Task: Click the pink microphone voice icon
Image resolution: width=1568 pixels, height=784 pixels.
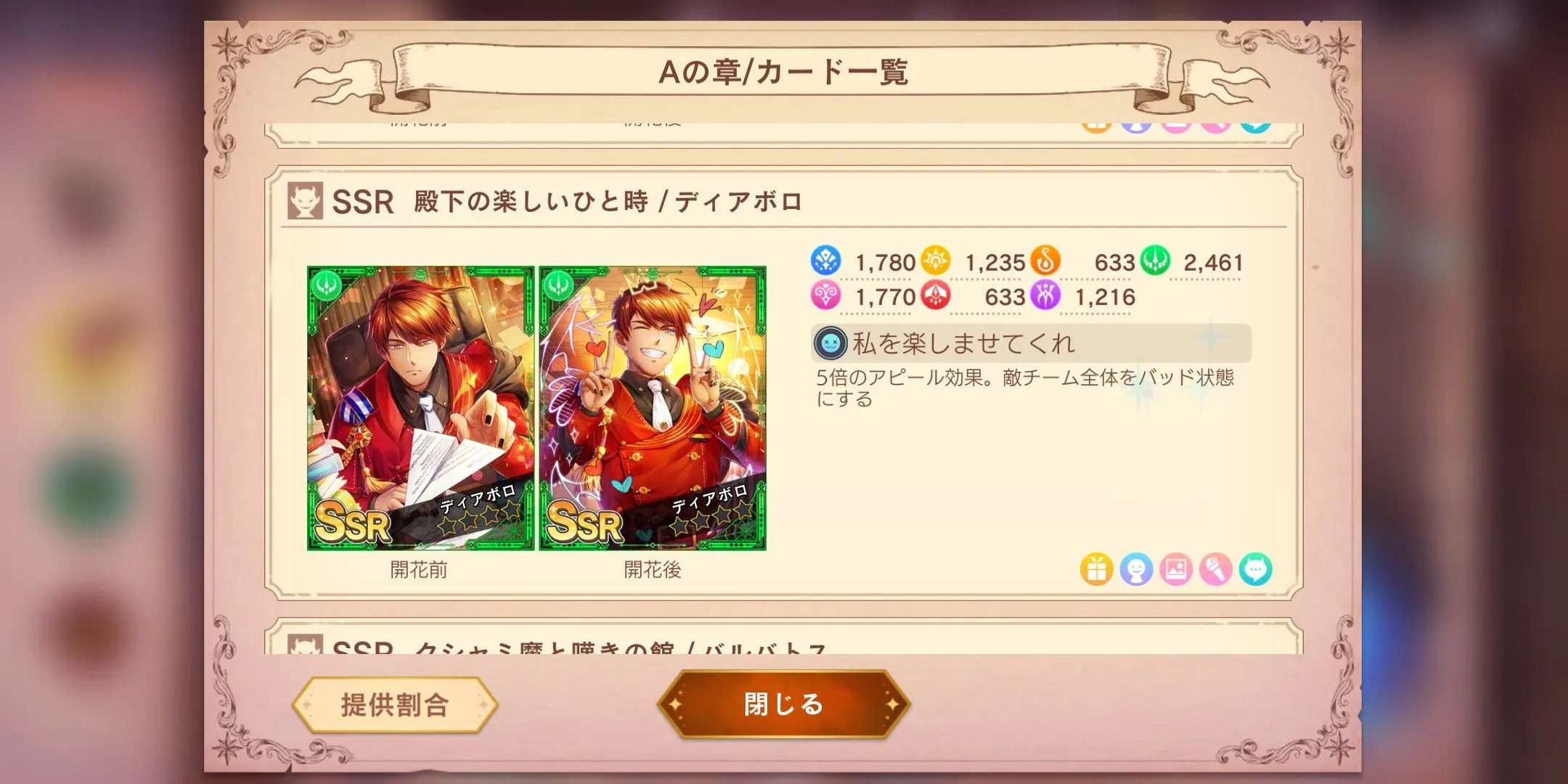Action: click(x=1216, y=569)
